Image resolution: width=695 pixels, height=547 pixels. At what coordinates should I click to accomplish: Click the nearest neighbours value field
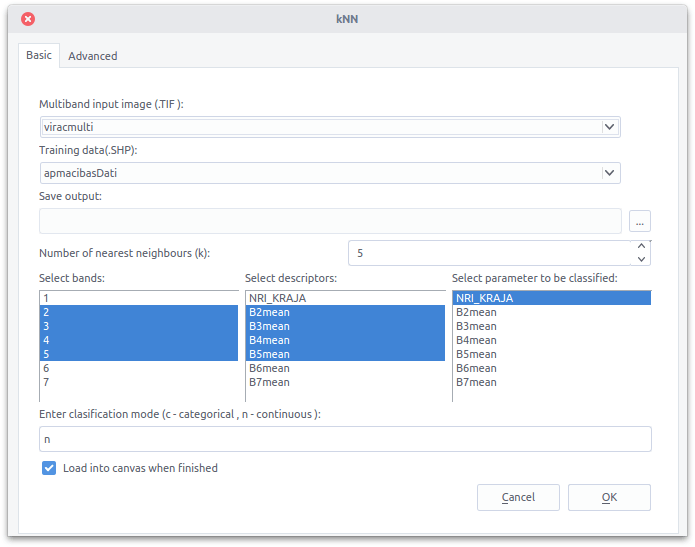[x=489, y=253]
